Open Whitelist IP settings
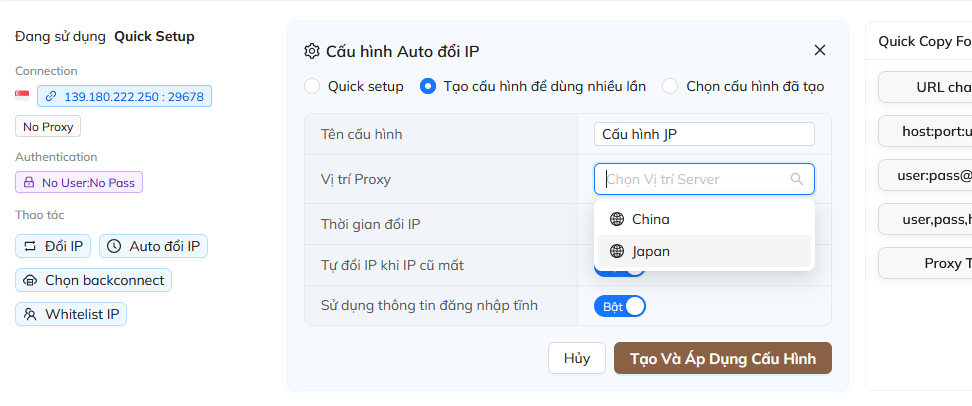This screenshot has width=972, height=406. [x=71, y=314]
